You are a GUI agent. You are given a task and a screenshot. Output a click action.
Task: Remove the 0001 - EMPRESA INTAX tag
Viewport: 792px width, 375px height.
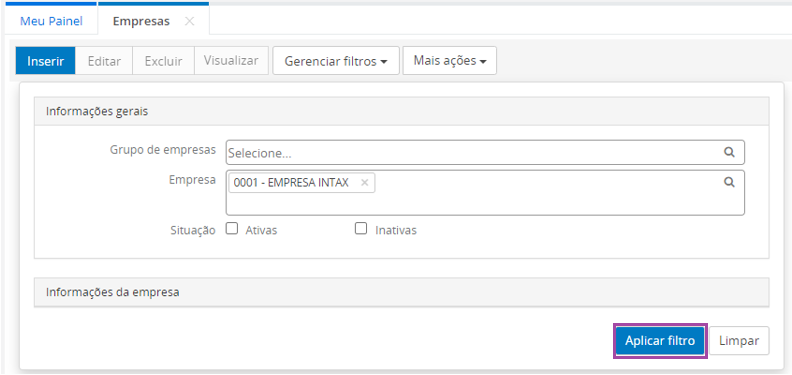click(x=364, y=183)
